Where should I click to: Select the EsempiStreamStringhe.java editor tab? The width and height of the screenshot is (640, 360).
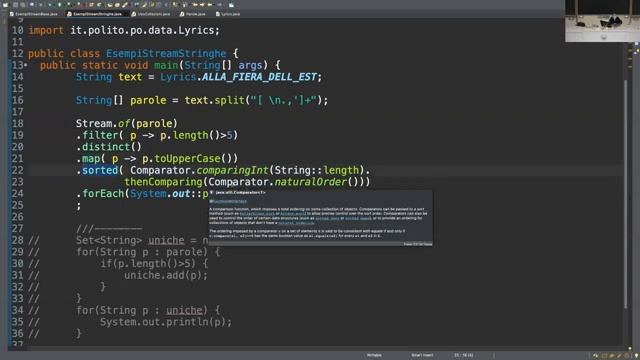point(95,14)
